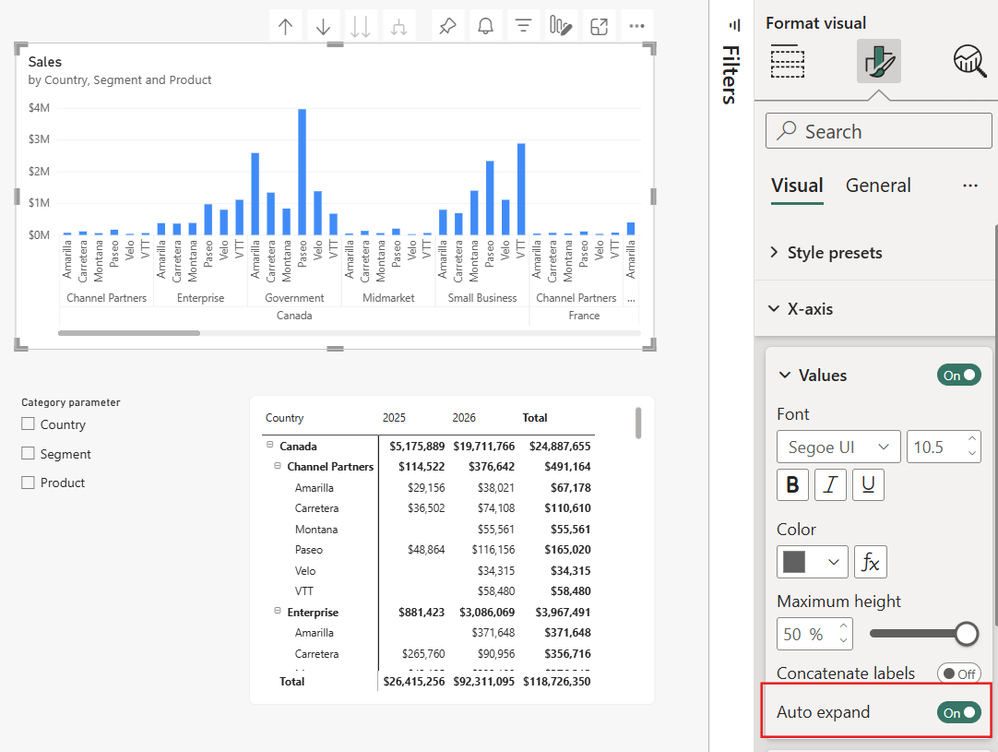
Task: Increase font size stepper
Action: (x=971, y=439)
